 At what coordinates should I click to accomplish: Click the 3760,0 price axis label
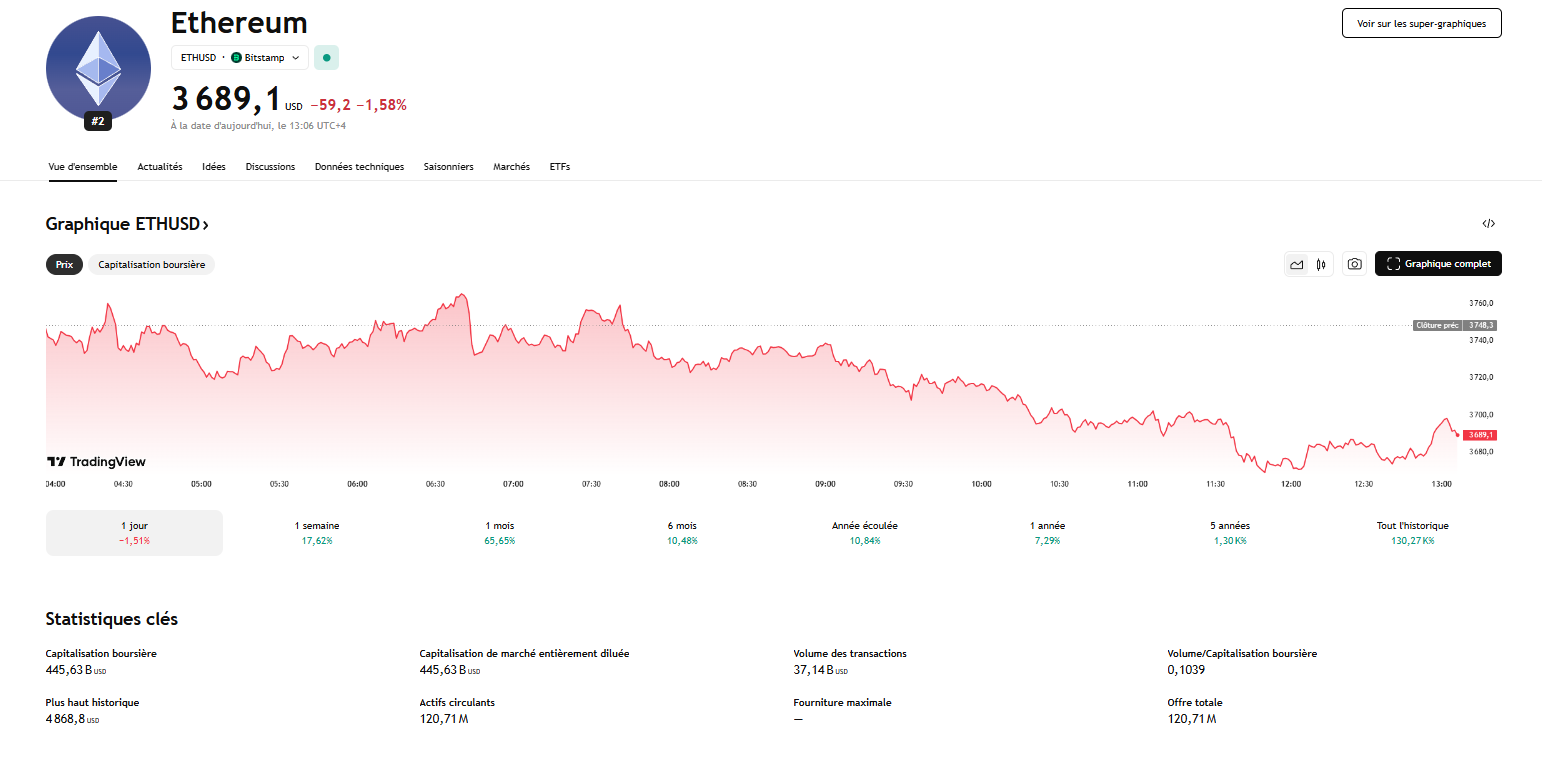(1481, 303)
